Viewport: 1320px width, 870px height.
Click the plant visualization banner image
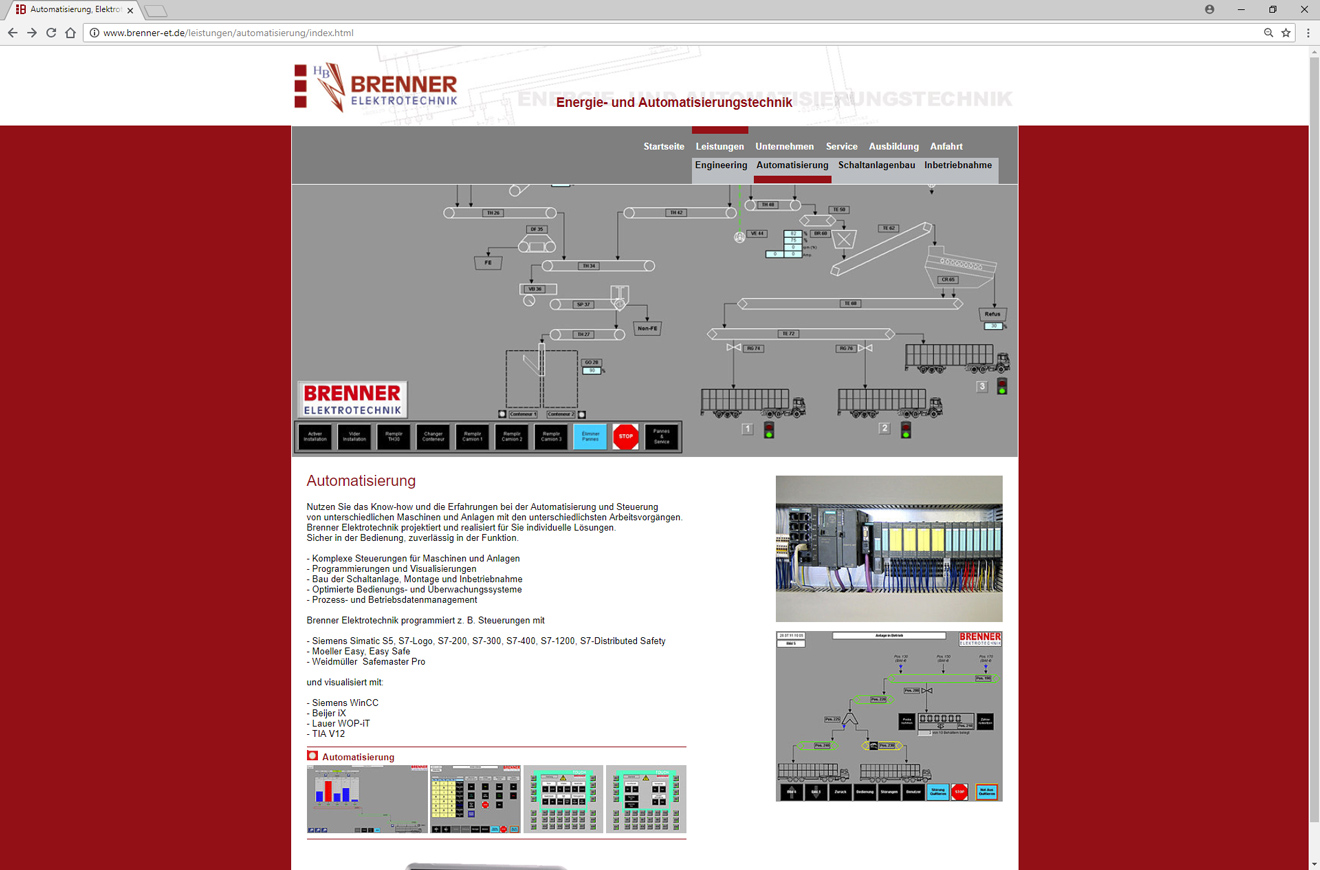655,320
